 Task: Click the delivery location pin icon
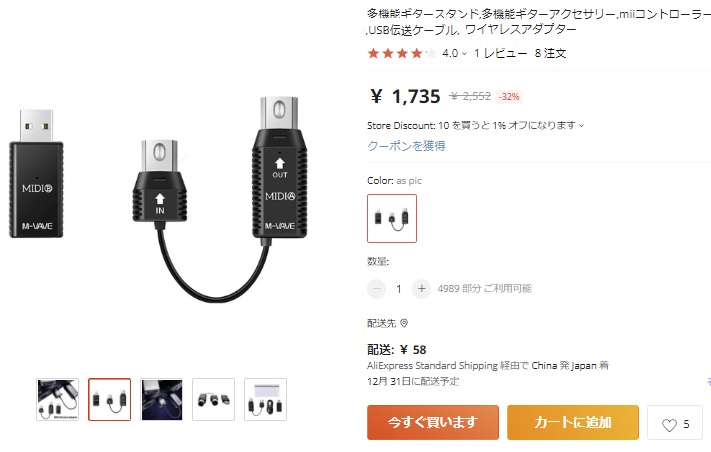tap(404, 323)
